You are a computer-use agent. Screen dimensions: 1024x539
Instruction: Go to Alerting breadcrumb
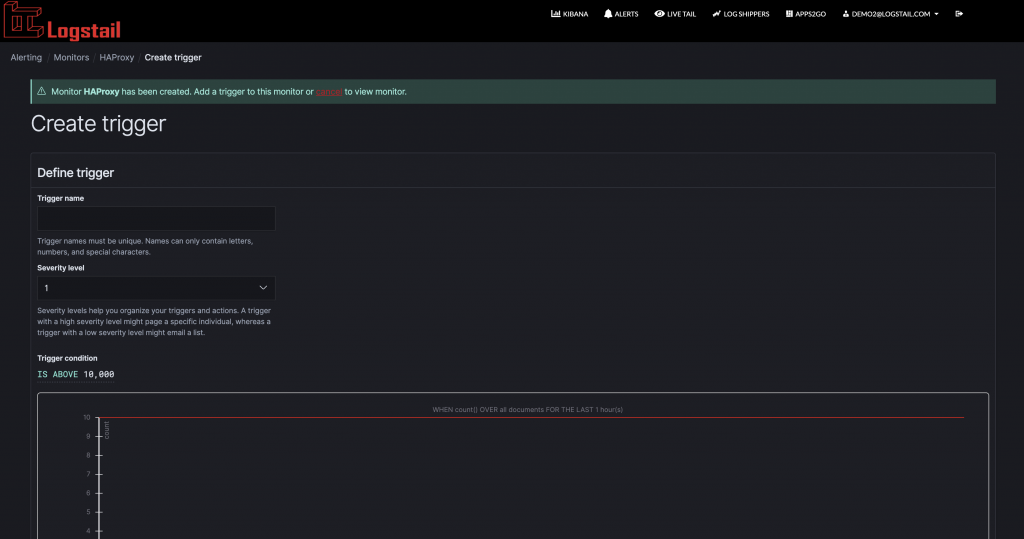[x=26, y=57]
